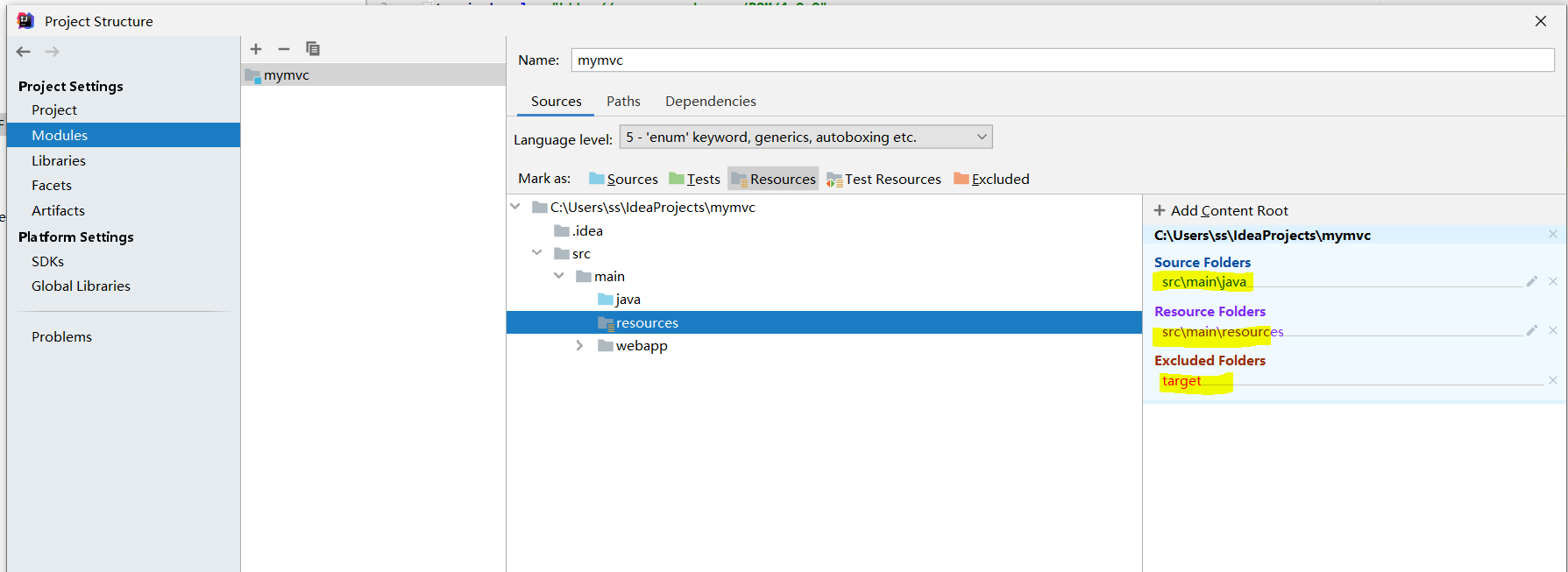Select the mymvc module in list
This screenshot has width=1568, height=572.
[373, 75]
